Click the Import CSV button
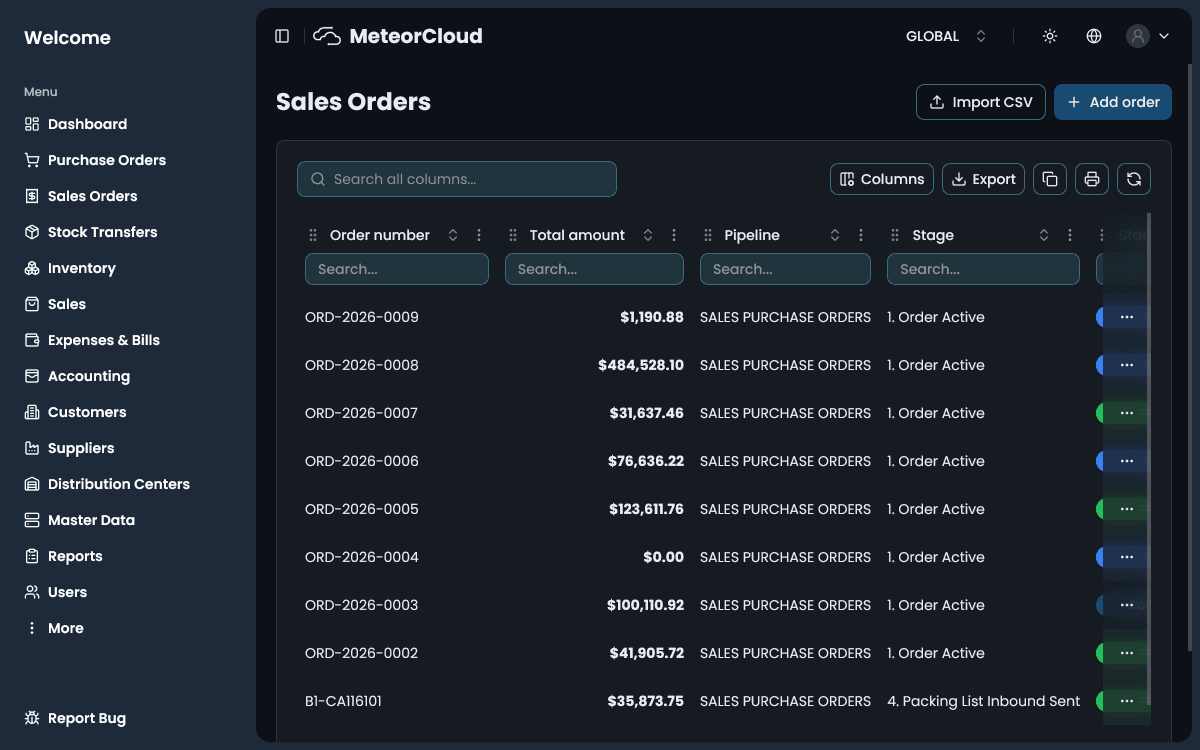 click(x=980, y=101)
